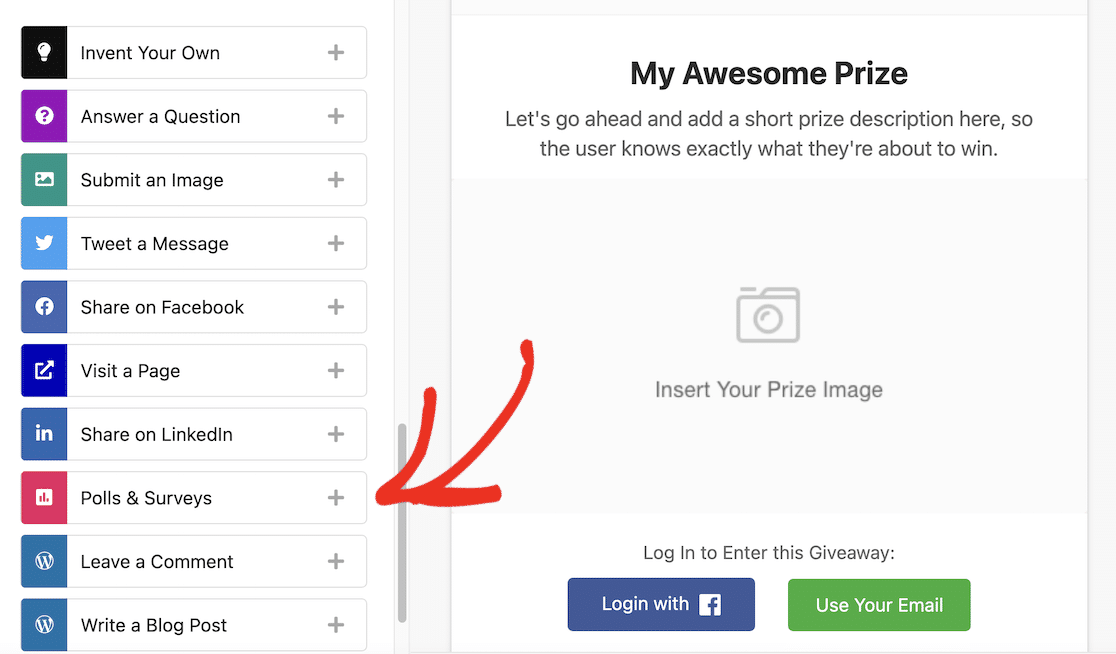The height and width of the screenshot is (654, 1116).
Task: Select the purple Answer a Question icon
Action: pos(44,116)
